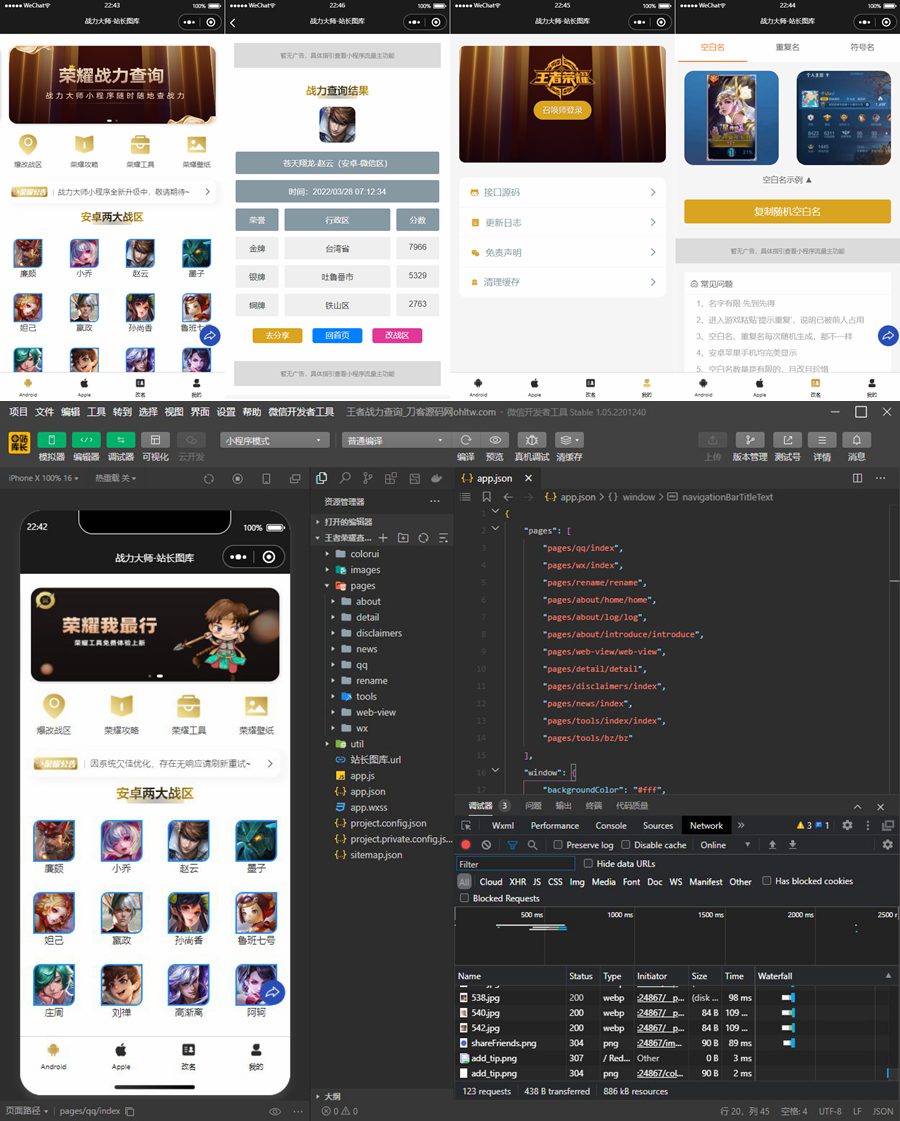The width and height of the screenshot is (900, 1121).
Task: Click the network Filter input field
Action: click(515, 864)
